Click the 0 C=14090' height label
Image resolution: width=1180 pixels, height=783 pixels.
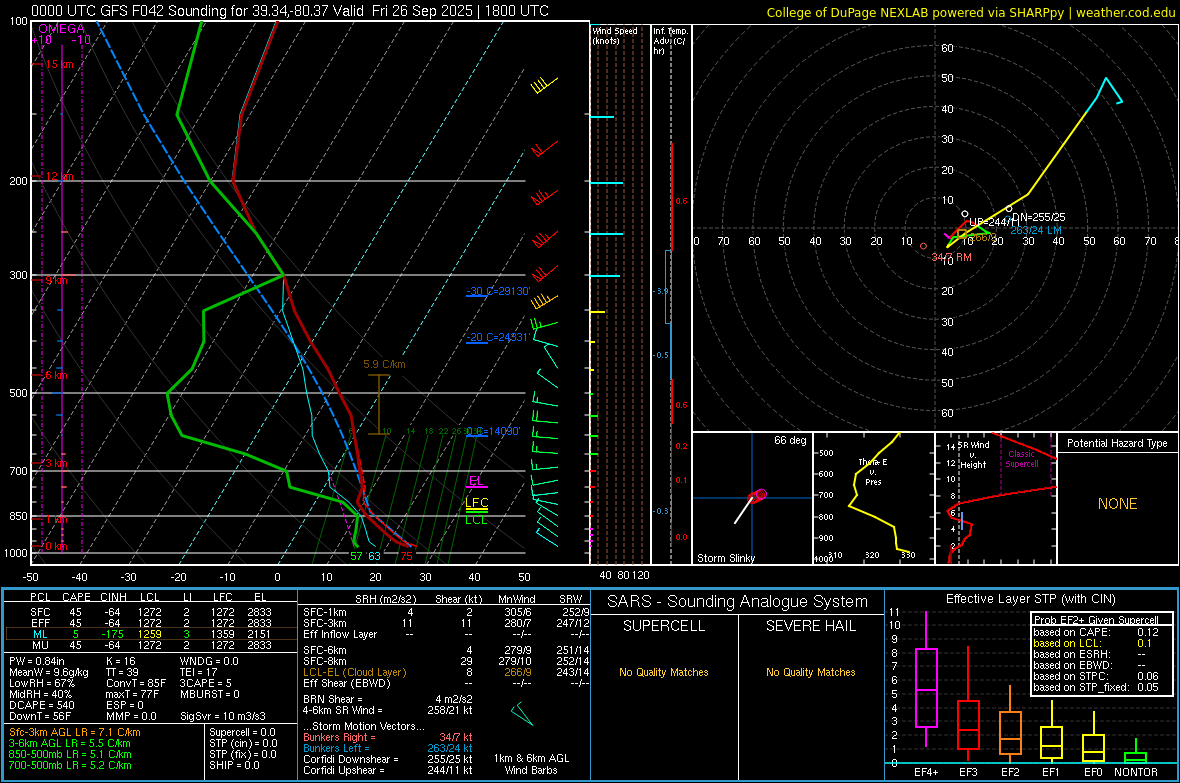pyautogui.click(x=494, y=431)
